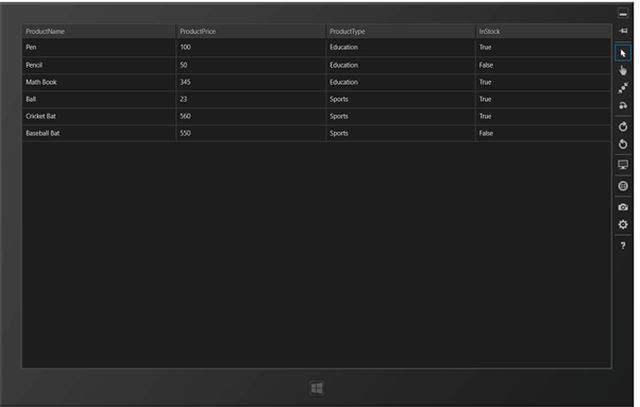The height and width of the screenshot is (407, 640).
Task: Click InStock True in Math Book row
Action: click(543, 82)
